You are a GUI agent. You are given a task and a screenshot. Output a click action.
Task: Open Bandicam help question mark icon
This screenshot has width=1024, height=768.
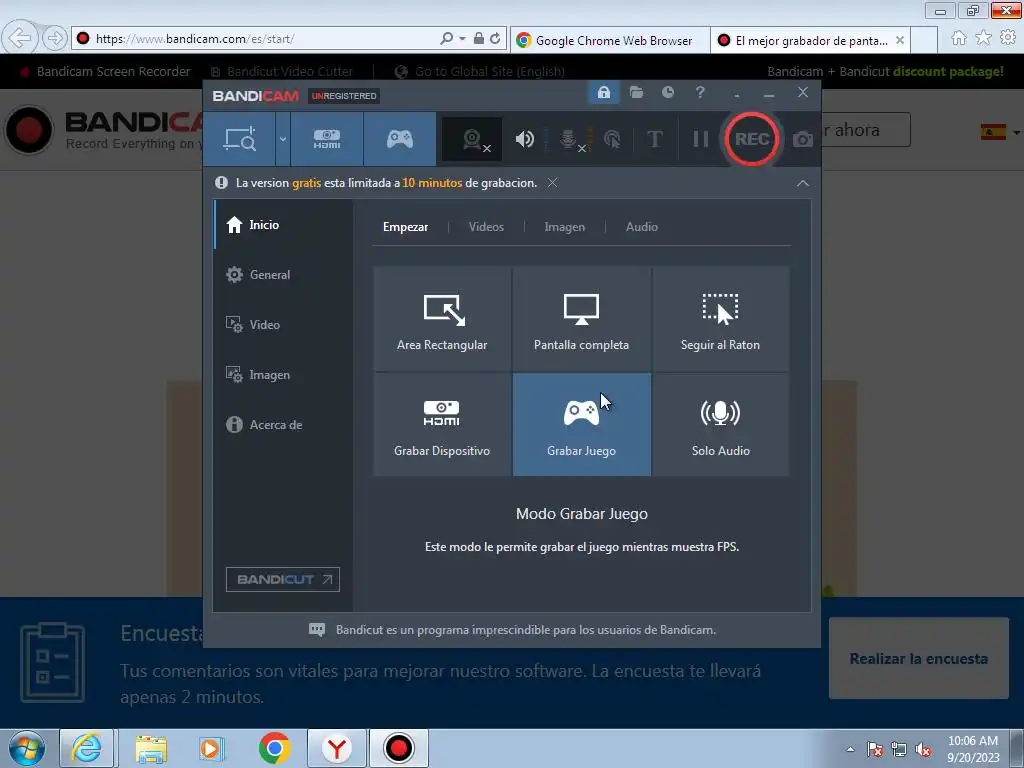coord(700,92)
